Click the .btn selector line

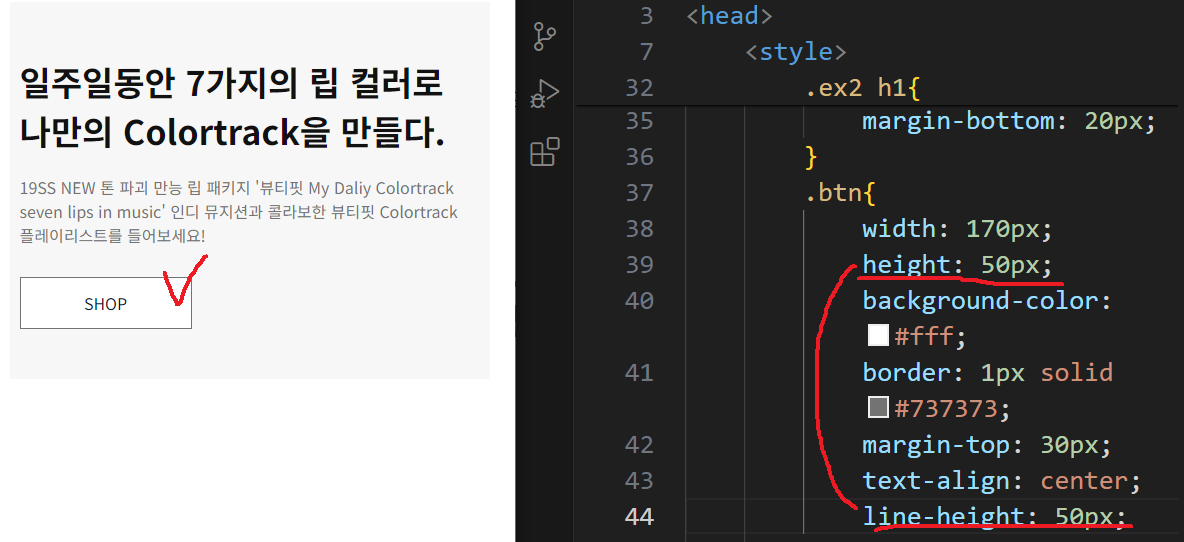[840, 193]
